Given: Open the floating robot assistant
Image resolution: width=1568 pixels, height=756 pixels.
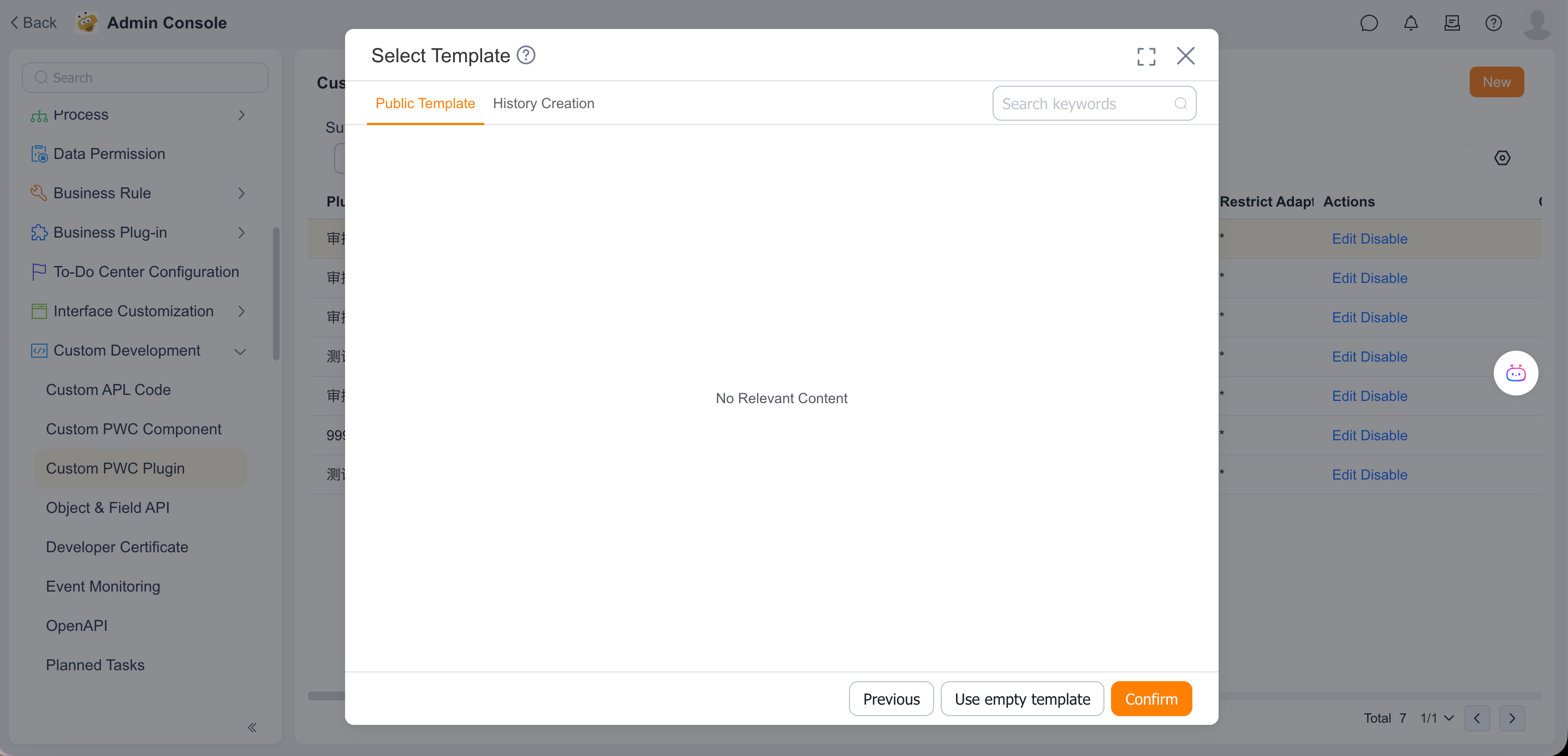Looking at the screenshot, I should click(1516, 373).
